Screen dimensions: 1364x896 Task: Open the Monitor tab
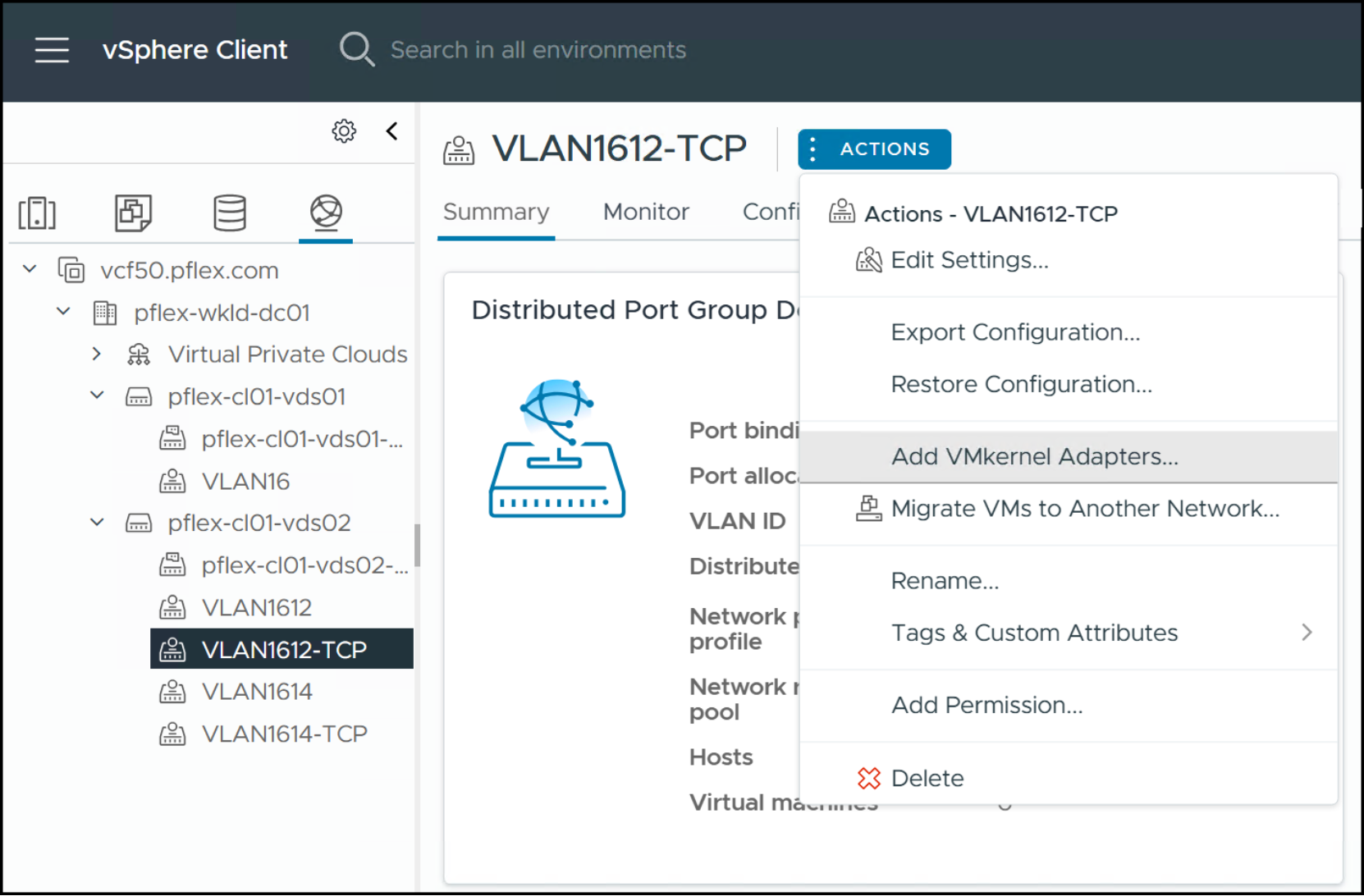click(x=646, y=213)
